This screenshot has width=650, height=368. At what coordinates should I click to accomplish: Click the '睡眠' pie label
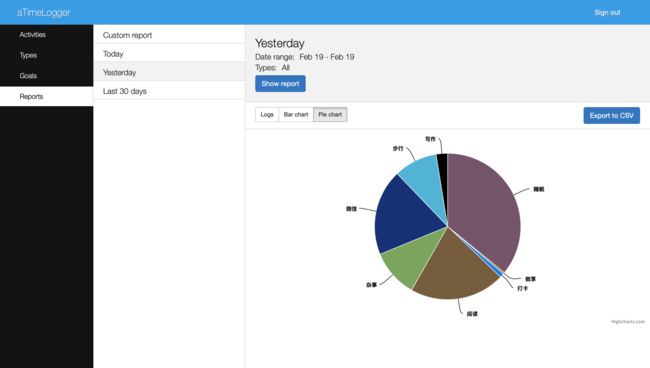tap(538, 189)
